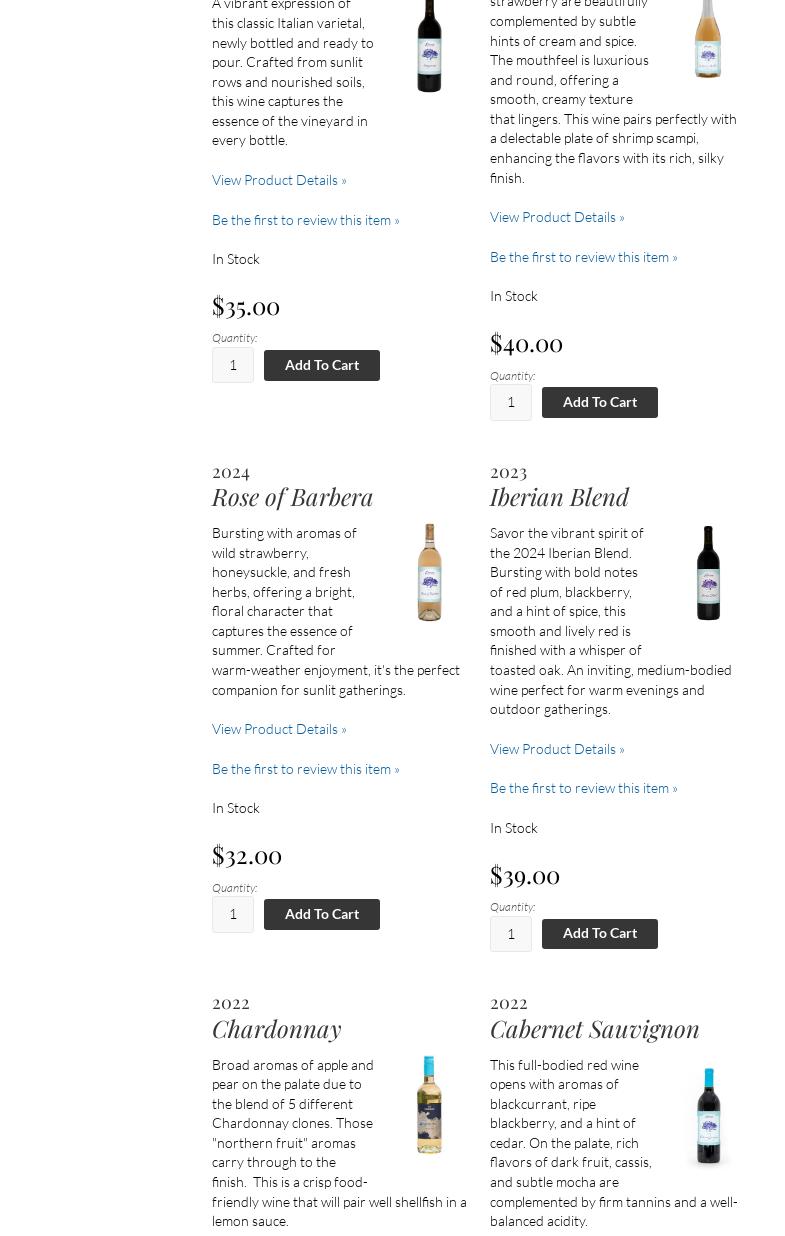The height and width of the screenshot is (1236, 785).
Task: Add the $35.00 wine to cart
Action: click(321, 365)
